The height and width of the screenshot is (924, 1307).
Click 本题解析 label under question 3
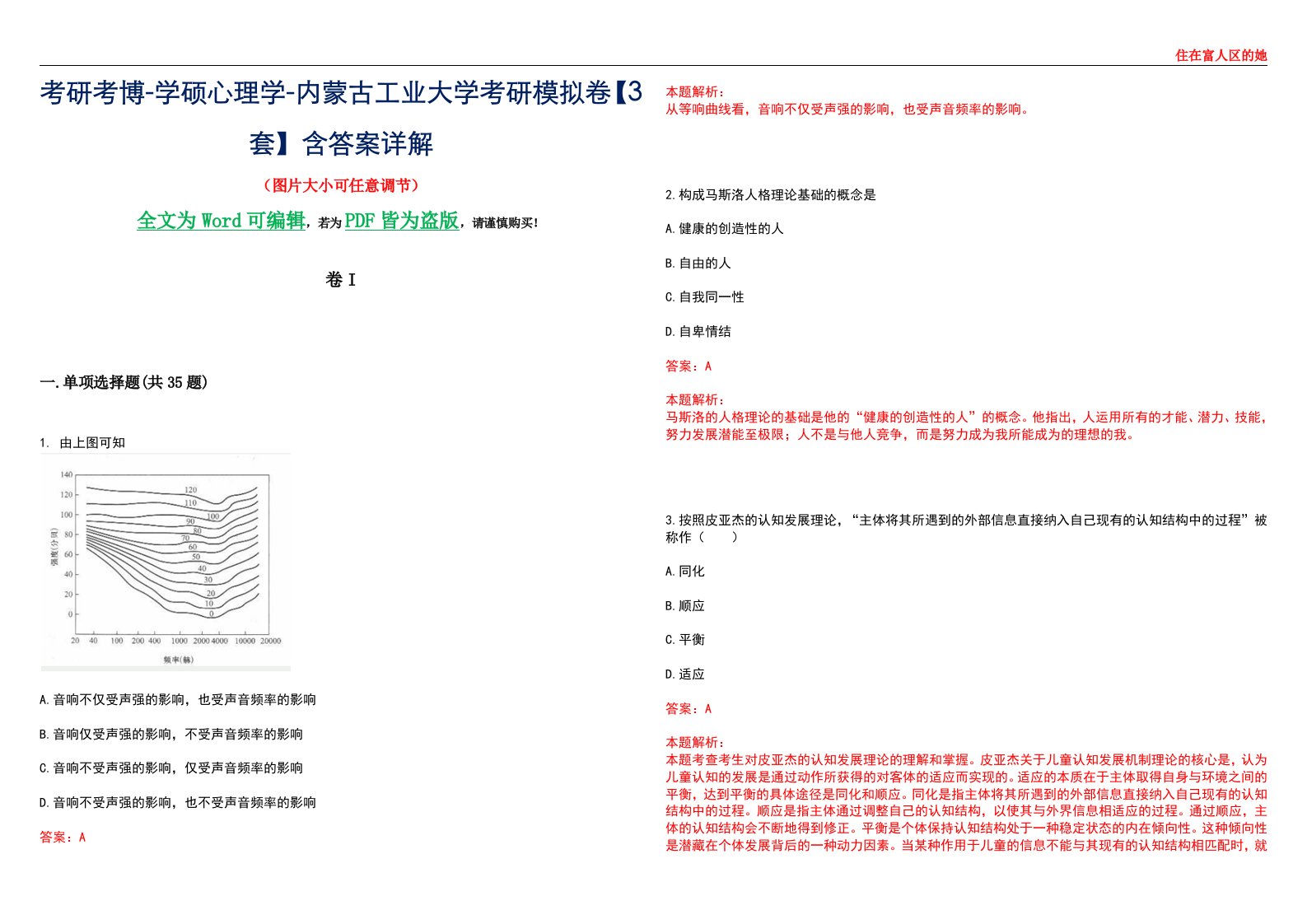695,743
